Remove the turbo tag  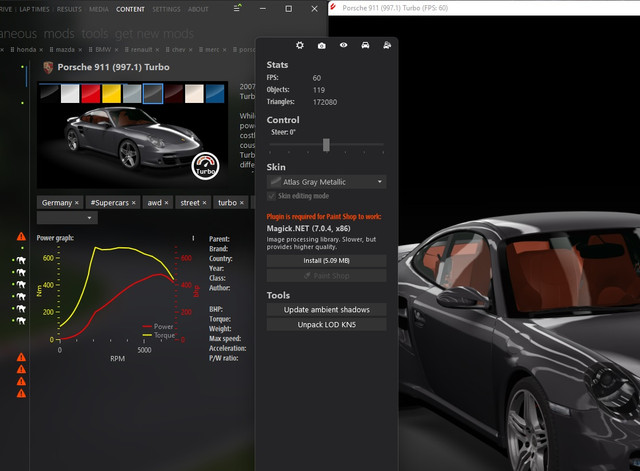(x=242, y=202)
